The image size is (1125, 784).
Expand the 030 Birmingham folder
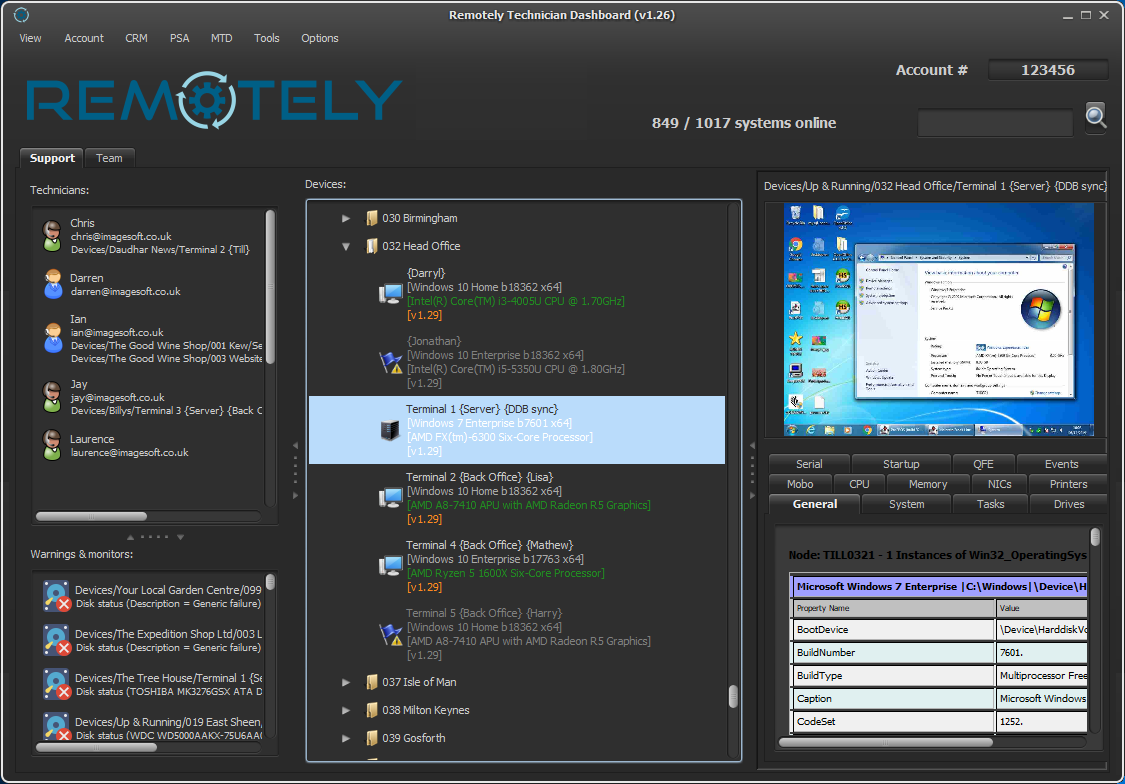[346, 218]
